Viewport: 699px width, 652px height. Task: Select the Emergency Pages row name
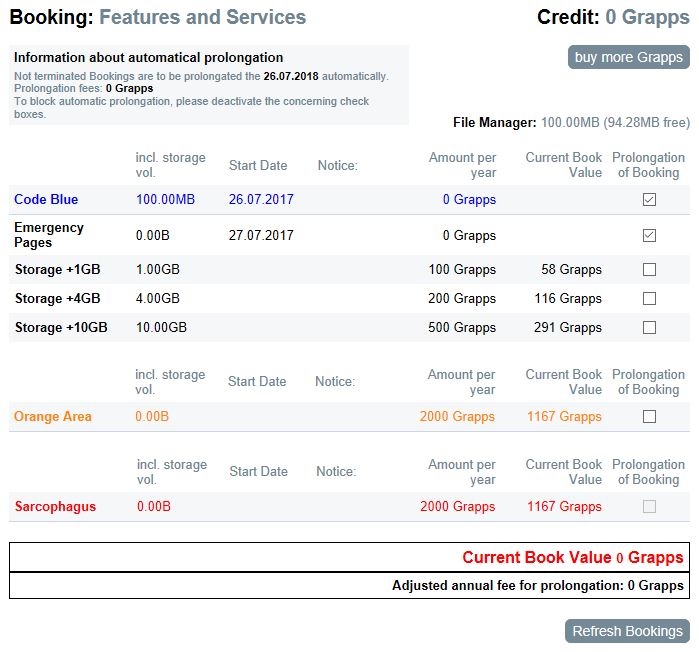pos(49,235)
